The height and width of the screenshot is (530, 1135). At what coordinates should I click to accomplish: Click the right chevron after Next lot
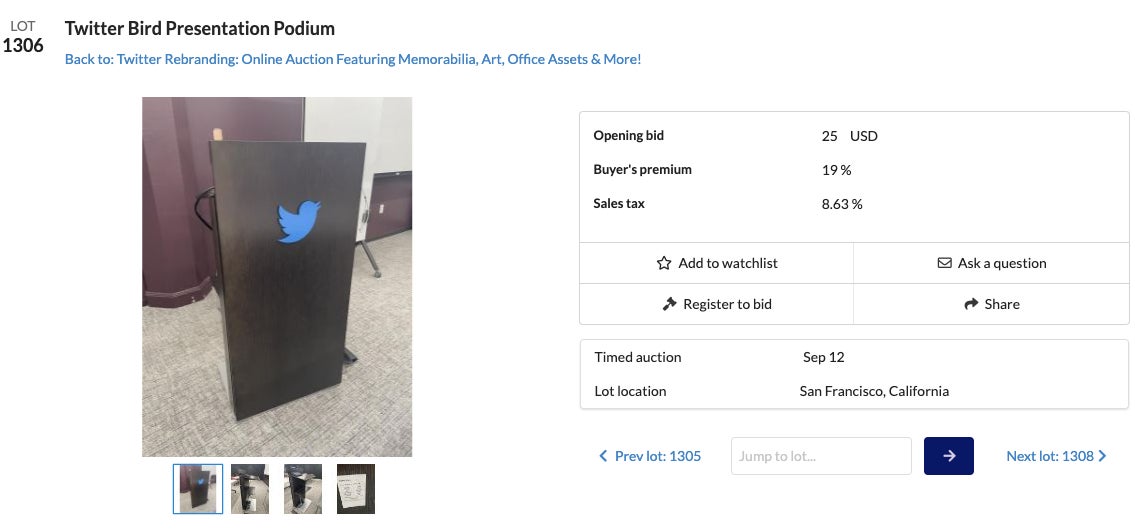(1102, 457)
